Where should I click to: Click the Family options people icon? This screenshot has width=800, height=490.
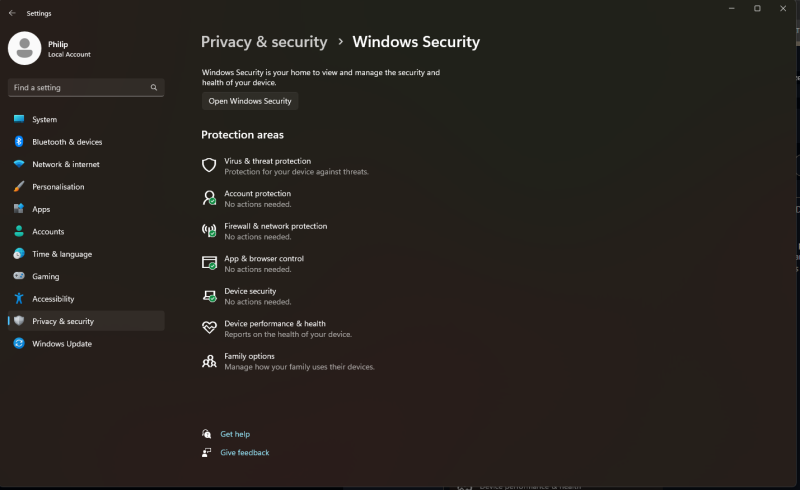pos(209,361)
